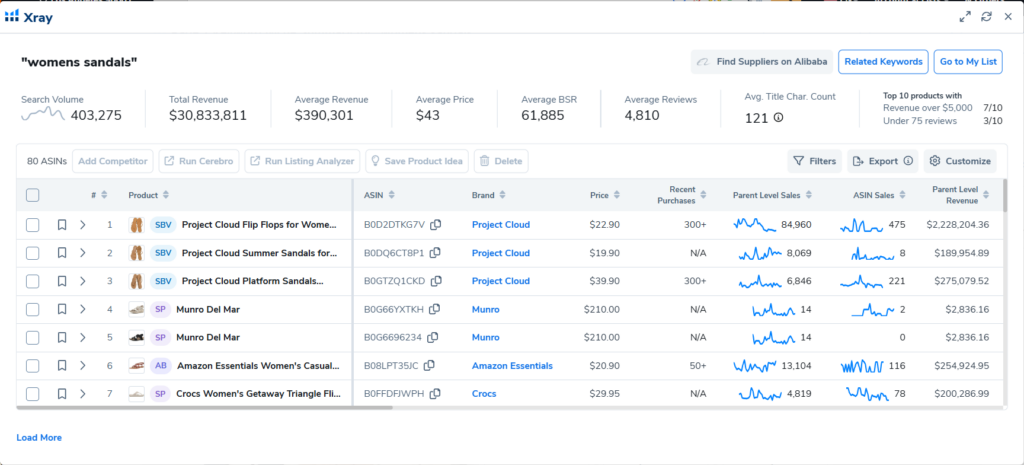Copy ASIN B08LPT35JC with the copy icon
The height and width of the screenshot is (465, 1024).
click(x=429, y=366)
